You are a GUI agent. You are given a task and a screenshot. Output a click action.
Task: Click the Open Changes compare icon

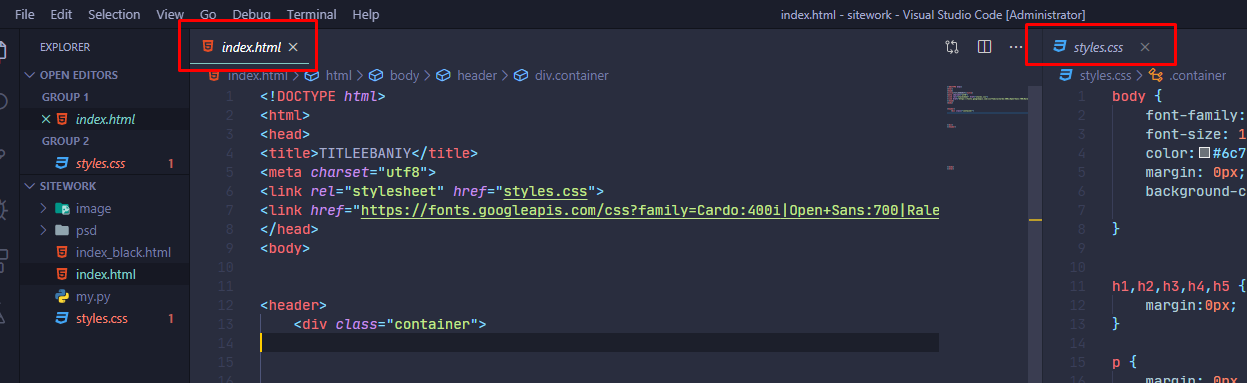tap(952, 47)
